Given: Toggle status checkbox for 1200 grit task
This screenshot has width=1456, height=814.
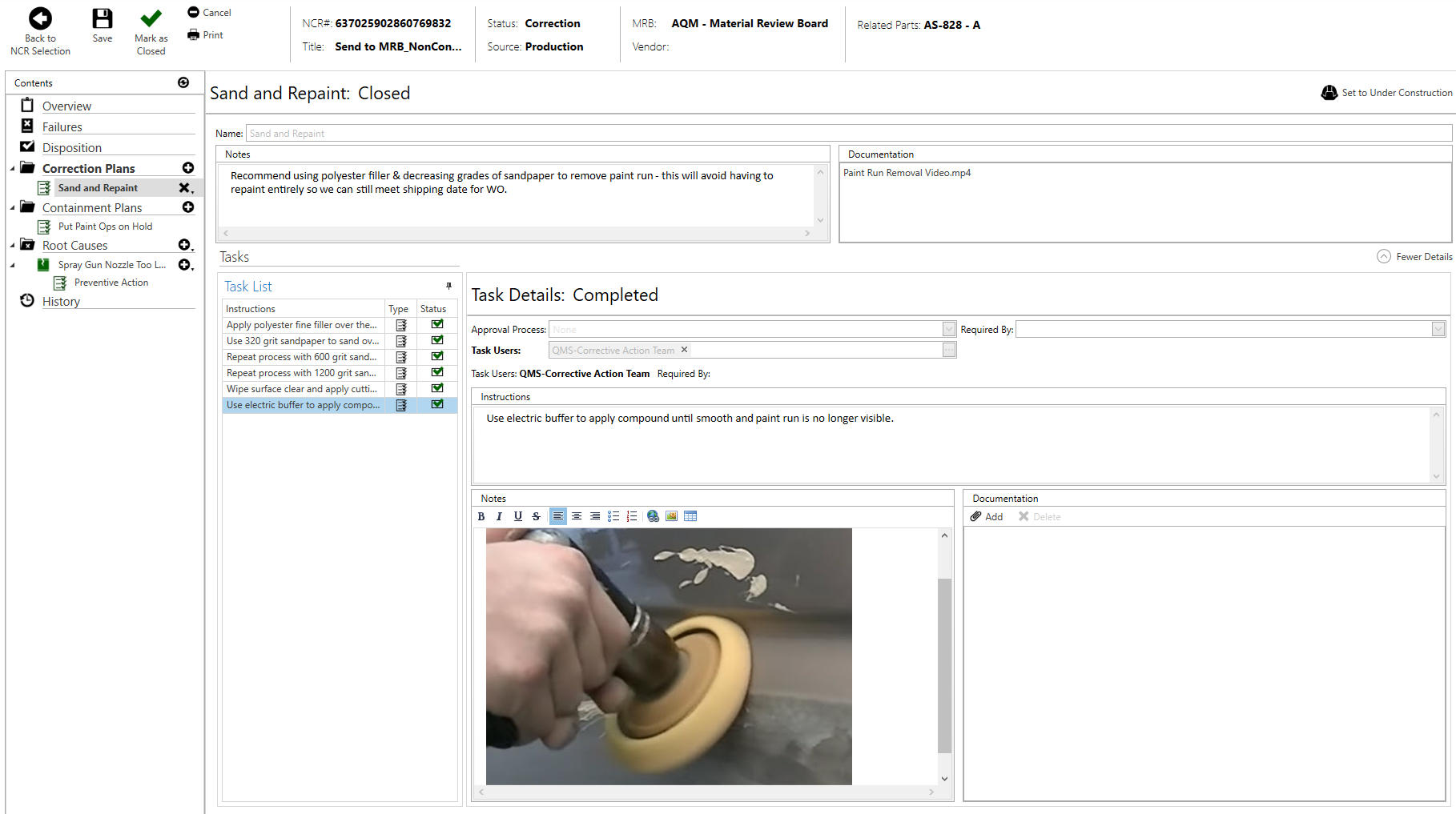Looking at the screenshot, I should [x=437, y=372].
